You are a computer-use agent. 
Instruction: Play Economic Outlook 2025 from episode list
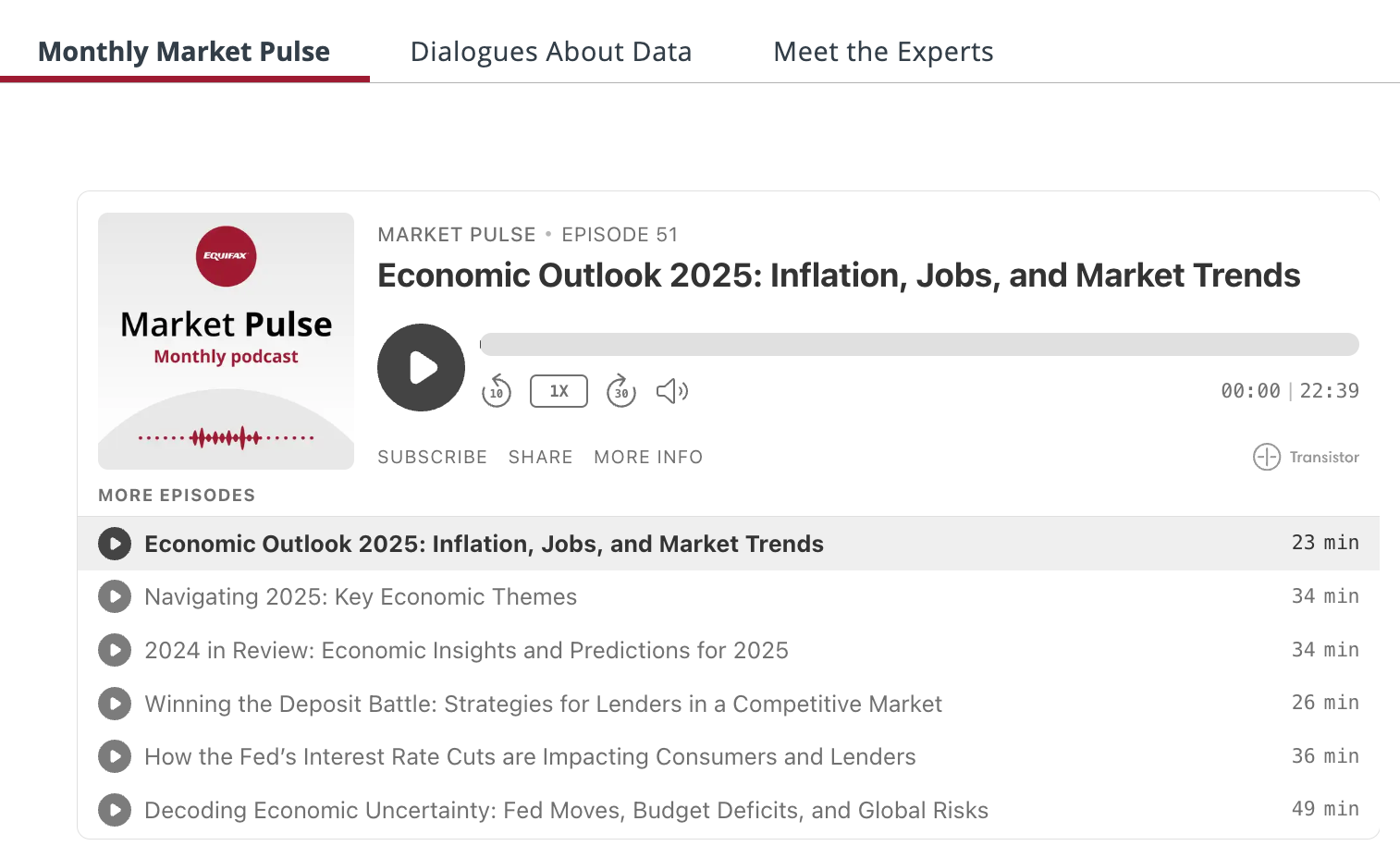click(x=115, y=544)
